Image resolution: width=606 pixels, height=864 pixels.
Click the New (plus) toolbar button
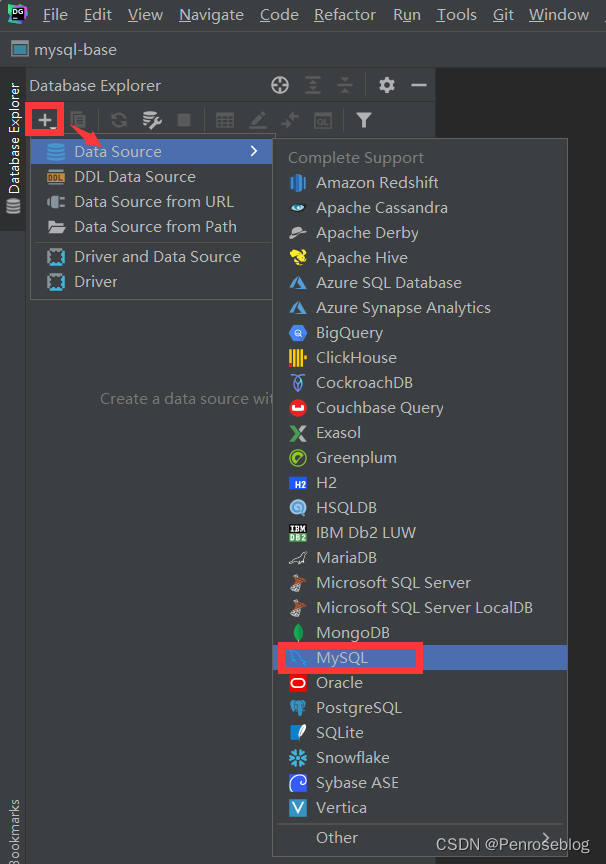pyautogui.click(x=46, y=120)
